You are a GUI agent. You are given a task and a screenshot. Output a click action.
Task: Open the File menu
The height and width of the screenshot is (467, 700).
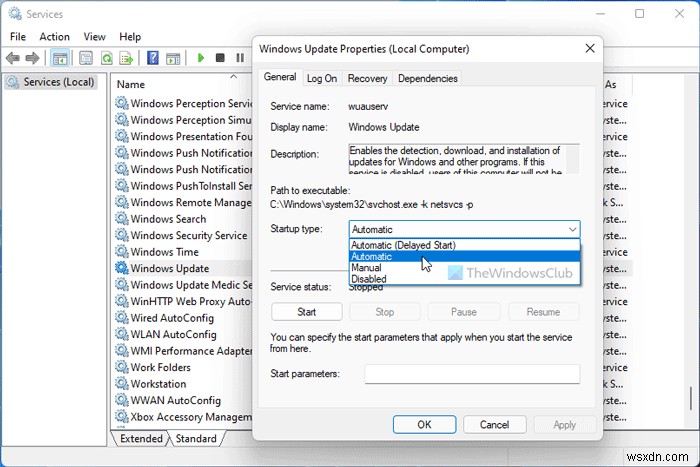[x=18, y=37]
